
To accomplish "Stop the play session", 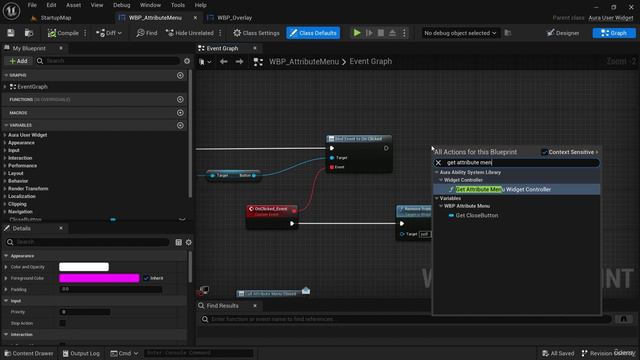I will [x=380, y=33].
